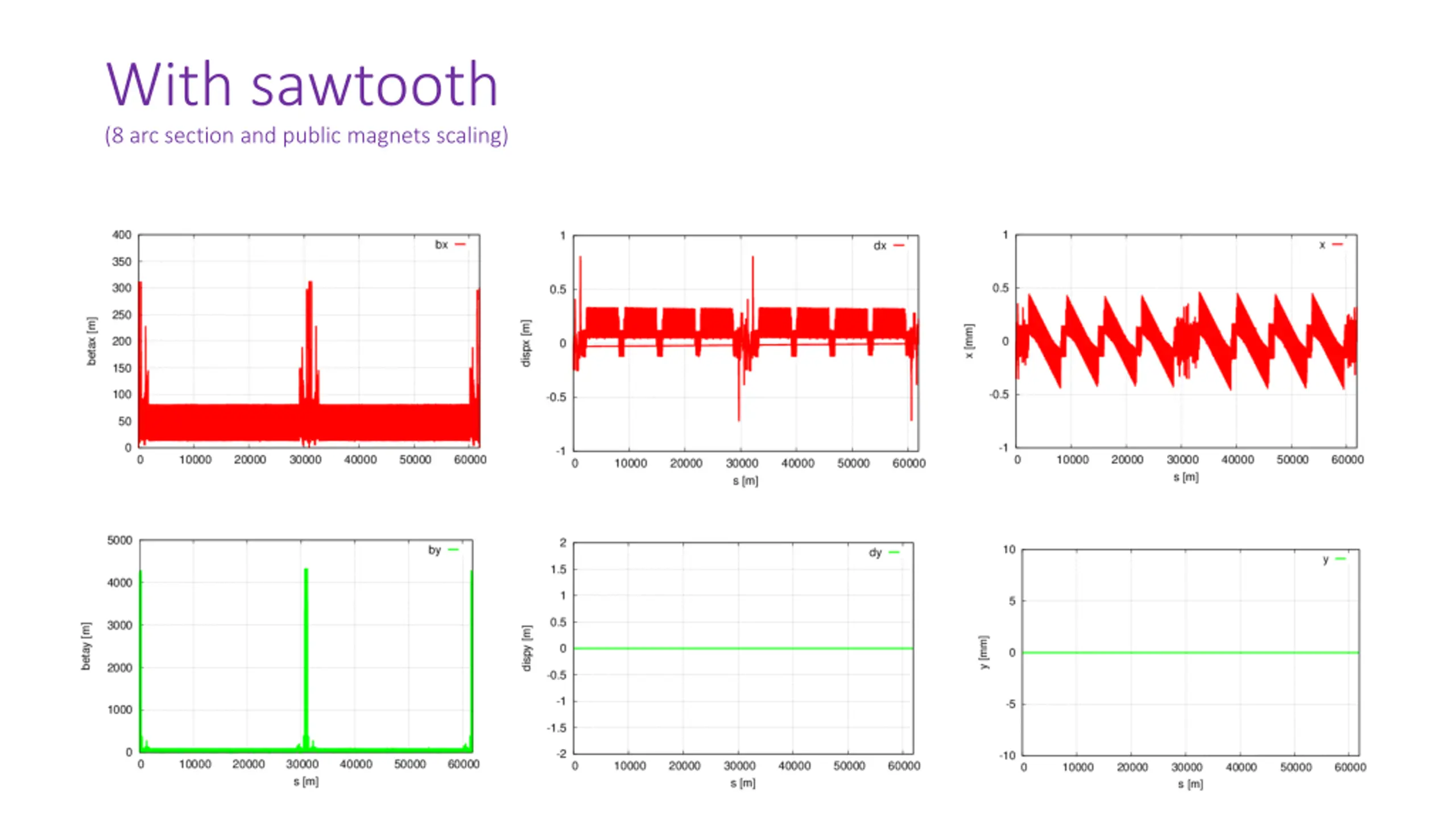
Task: Click the 'dispx [m]' axis label
Action: pyautogui.click(x=526, y=343)
